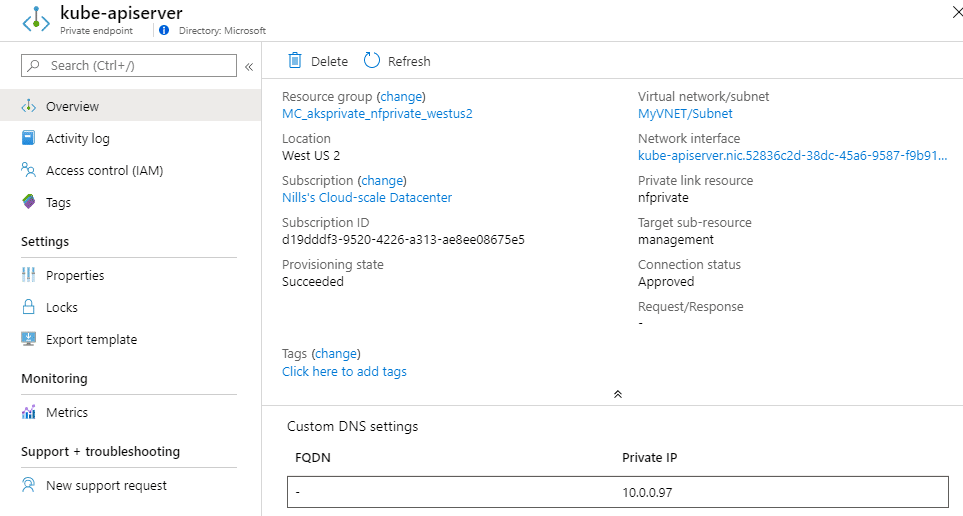The width and height of the screenshot is (963, 516).
Task: Close the kube-apiserver blade
Action: coord(957,12)
